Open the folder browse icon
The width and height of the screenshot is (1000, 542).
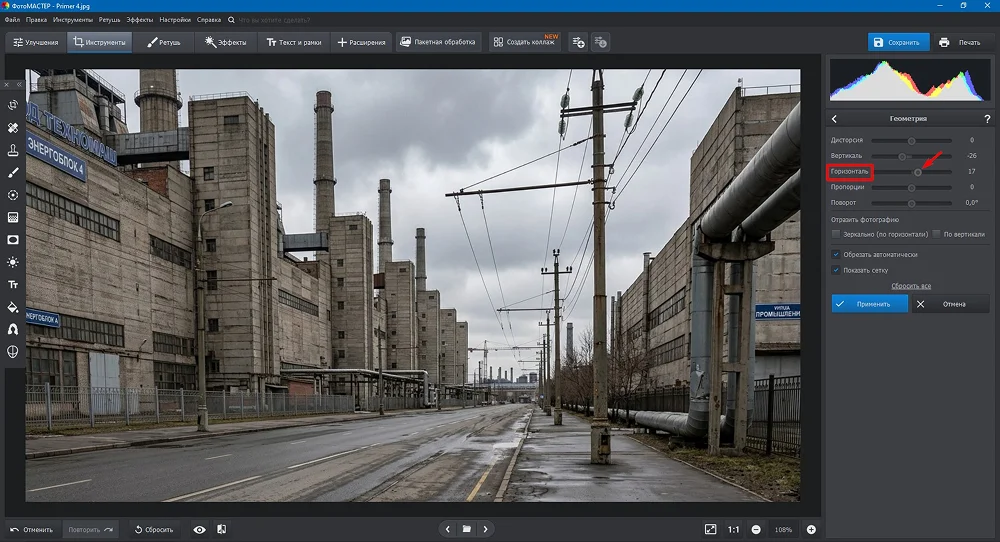(x=467, y=529)
